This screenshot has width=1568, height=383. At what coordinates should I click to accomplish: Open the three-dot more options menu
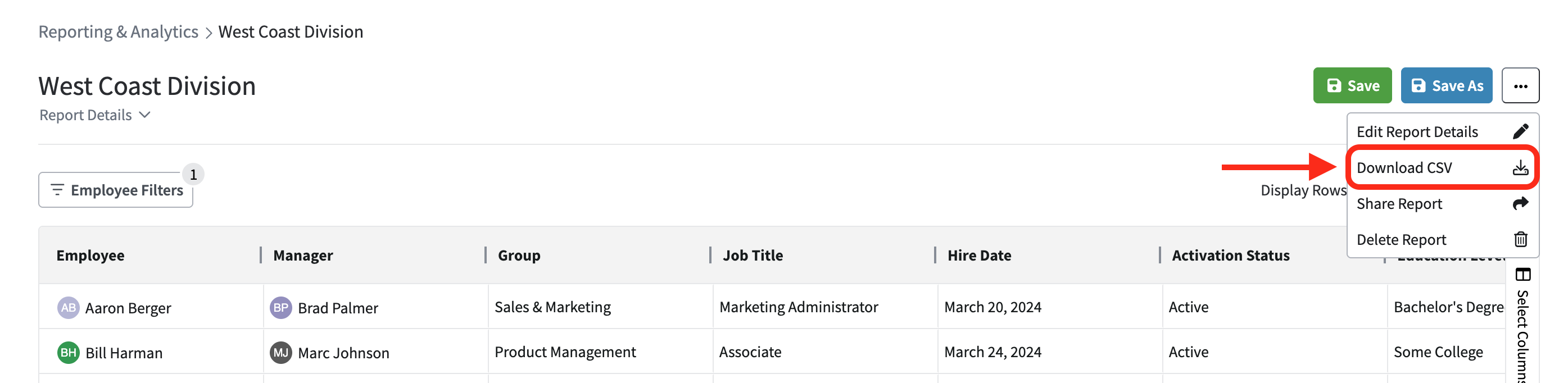pyautogui.click(x=1520, y=86)
